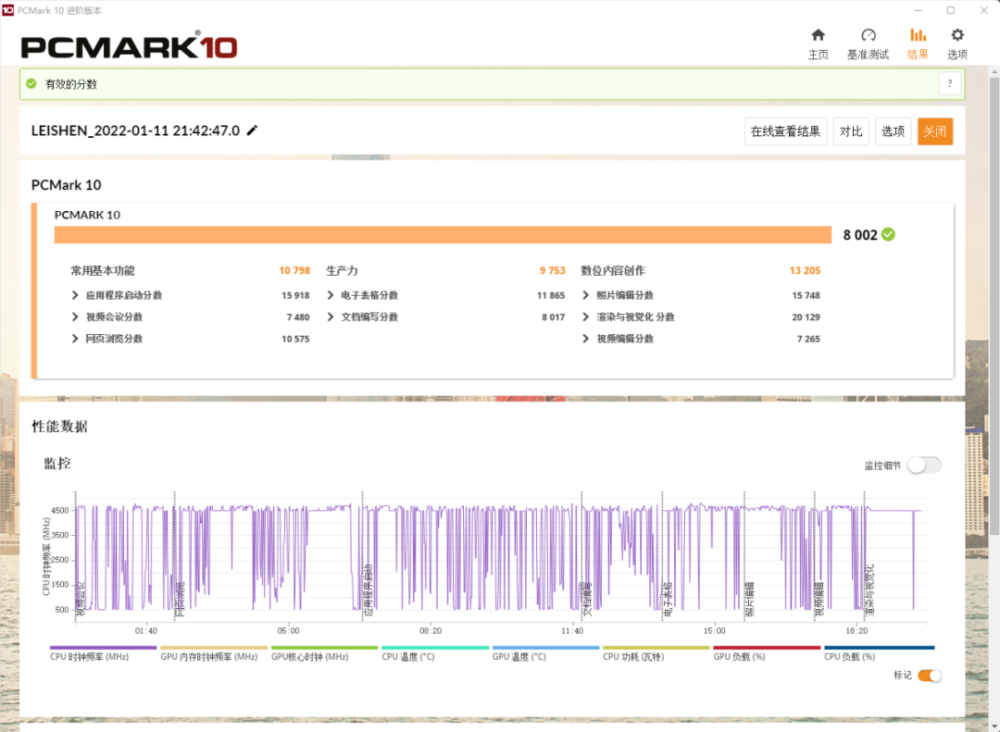1000x732 pixels.
Task: Open the 主页 home icon
Action: click(x=818, y=35)
